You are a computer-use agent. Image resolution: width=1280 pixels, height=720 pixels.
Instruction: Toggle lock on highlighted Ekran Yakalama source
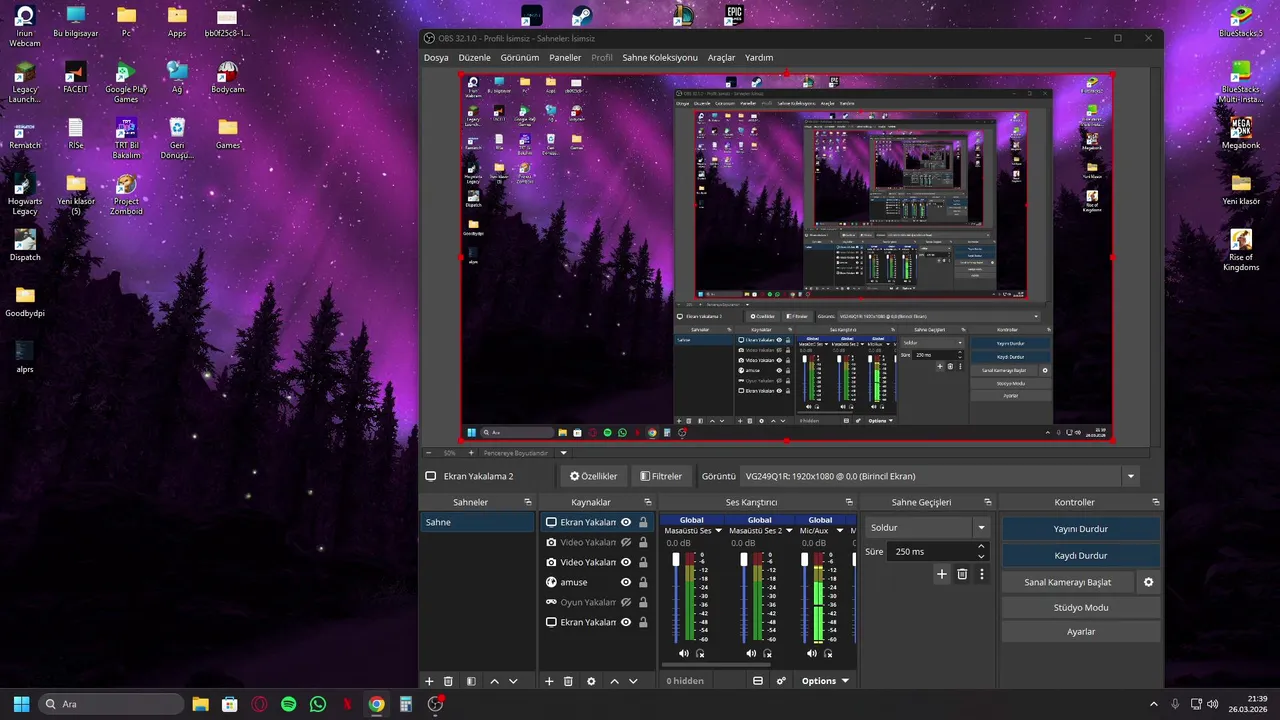click(643, 522)
